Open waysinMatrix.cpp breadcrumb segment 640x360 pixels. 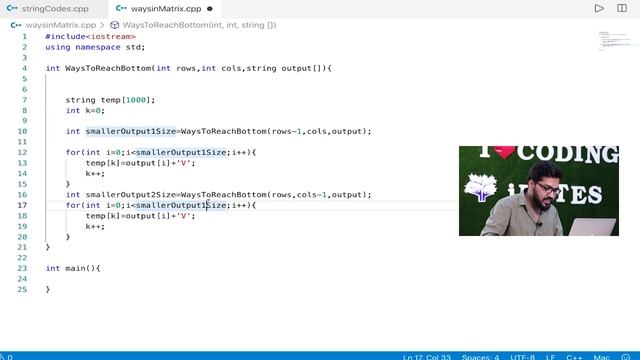(60, 25)
